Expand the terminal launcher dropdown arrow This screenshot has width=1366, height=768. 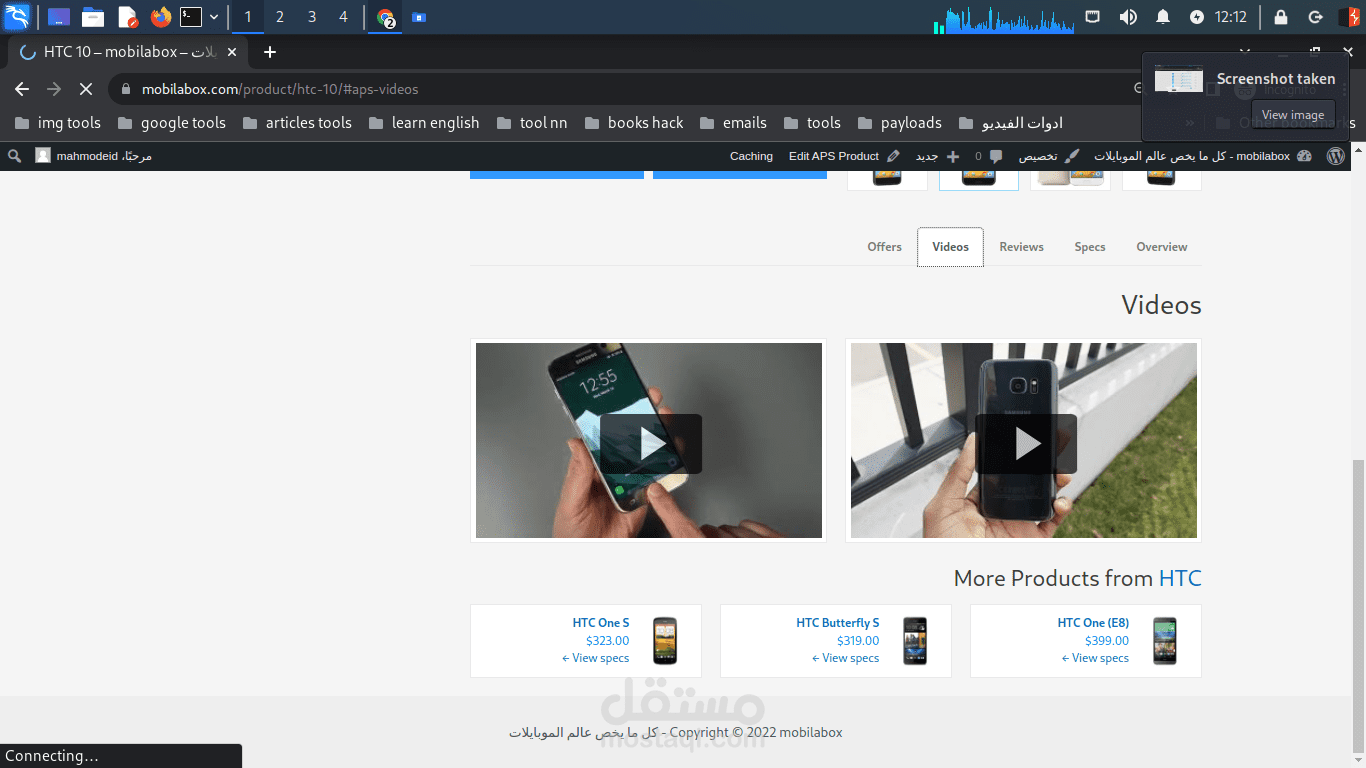(213, 17)
